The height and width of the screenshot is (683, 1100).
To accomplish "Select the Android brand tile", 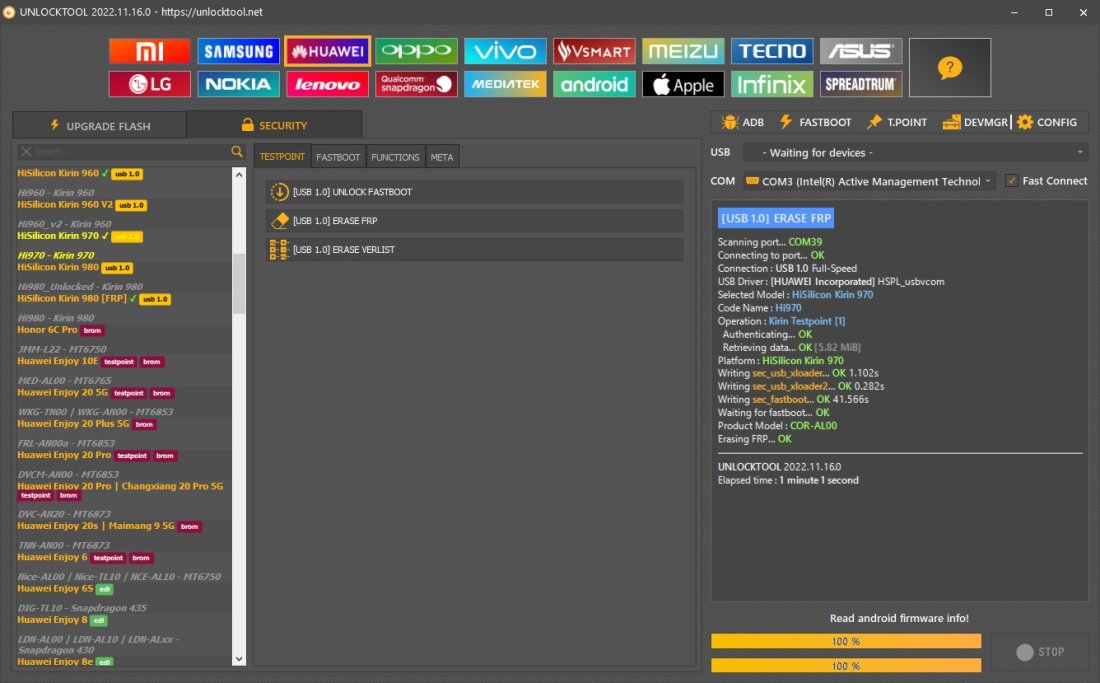I will (x=594, y=84).
